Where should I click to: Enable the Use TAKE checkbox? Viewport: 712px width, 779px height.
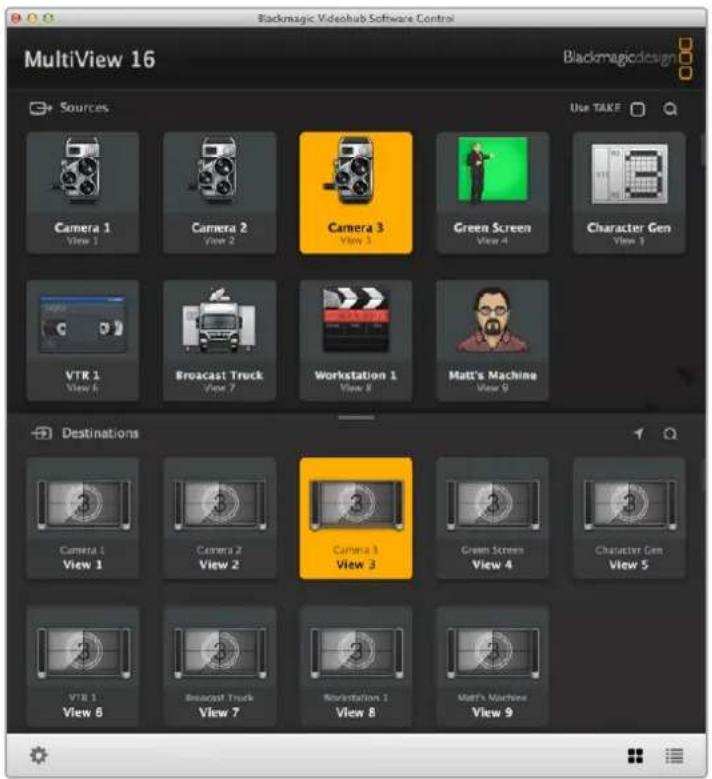point(637,109)
